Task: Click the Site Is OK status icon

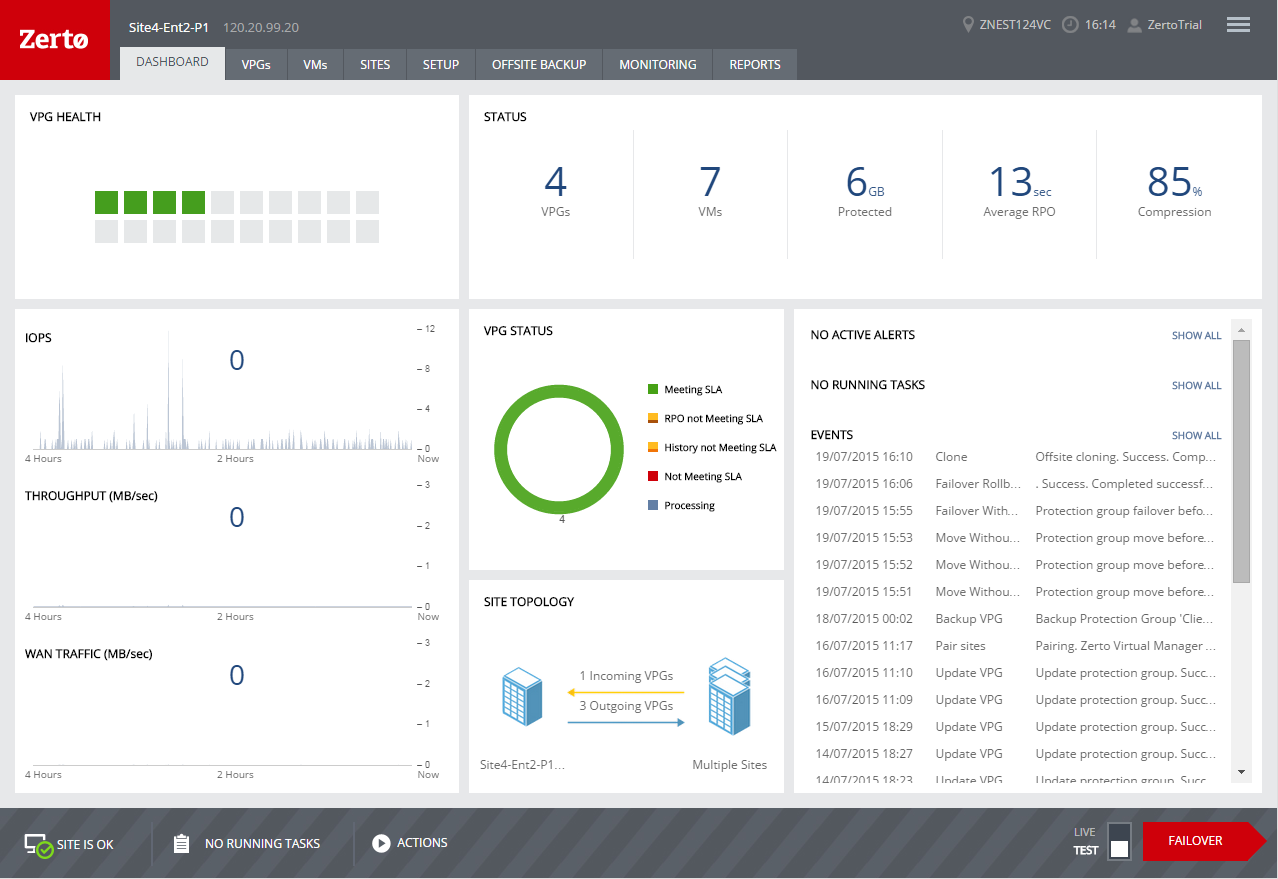Action: click(x=39, y=845)
